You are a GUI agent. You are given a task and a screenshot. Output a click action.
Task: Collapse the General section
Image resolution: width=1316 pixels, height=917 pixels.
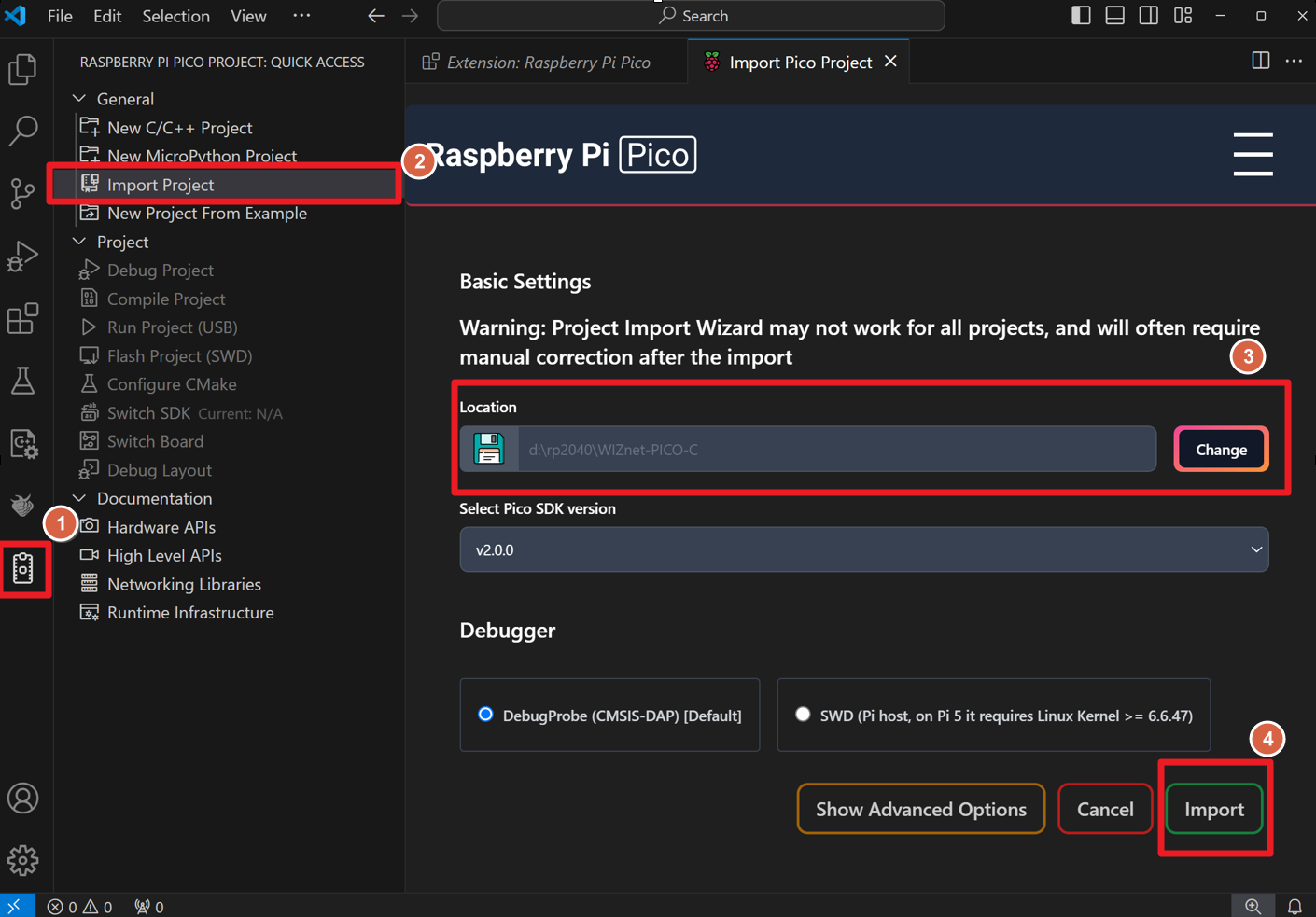[79, 99]
